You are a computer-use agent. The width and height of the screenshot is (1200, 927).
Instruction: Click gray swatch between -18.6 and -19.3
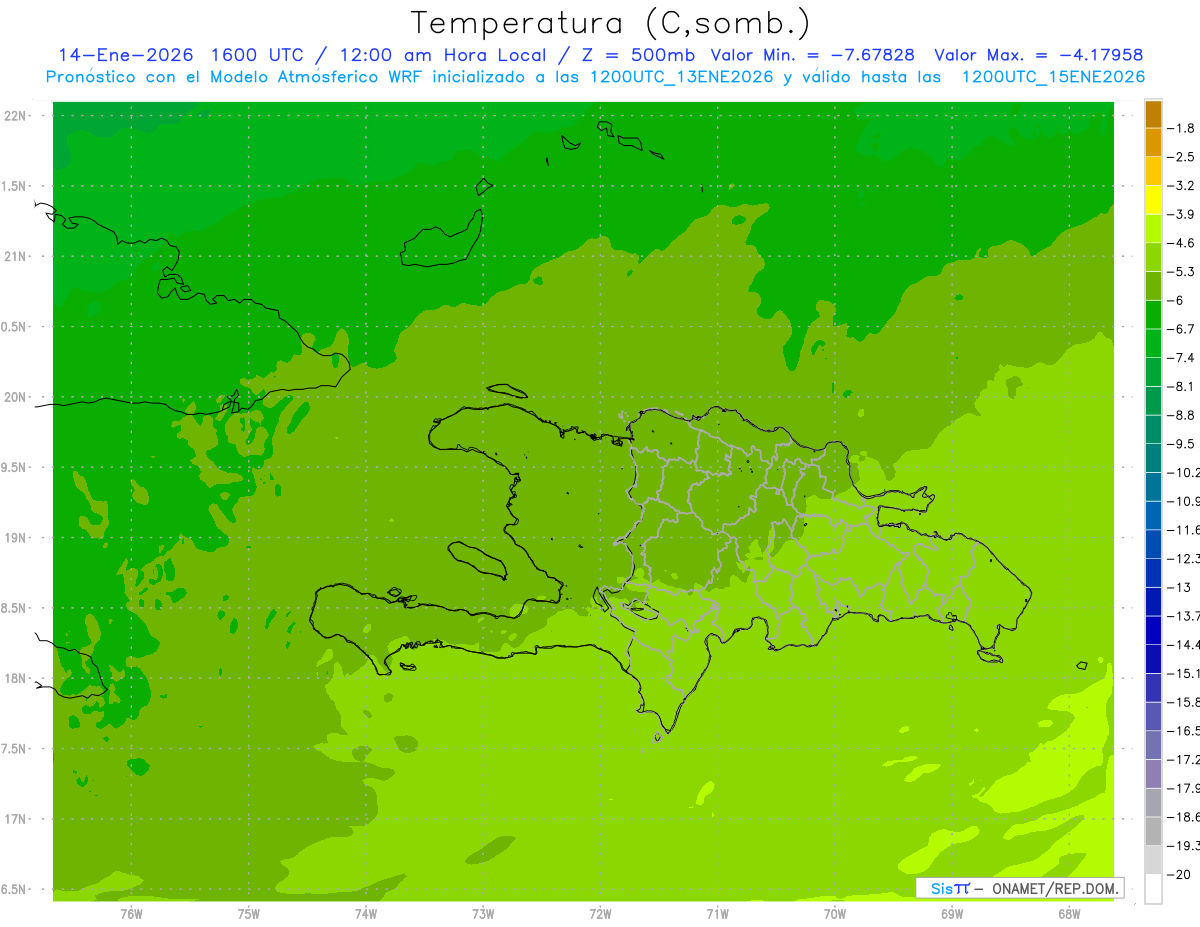(x=1153, y=831)
